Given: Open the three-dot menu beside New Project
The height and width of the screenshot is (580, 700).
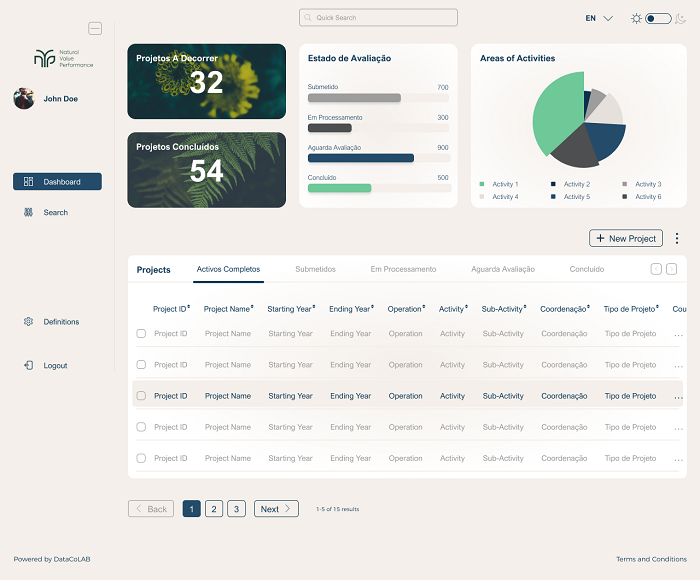Looking at the screenshot, I should pyautogui.click(x=677, y=239).
